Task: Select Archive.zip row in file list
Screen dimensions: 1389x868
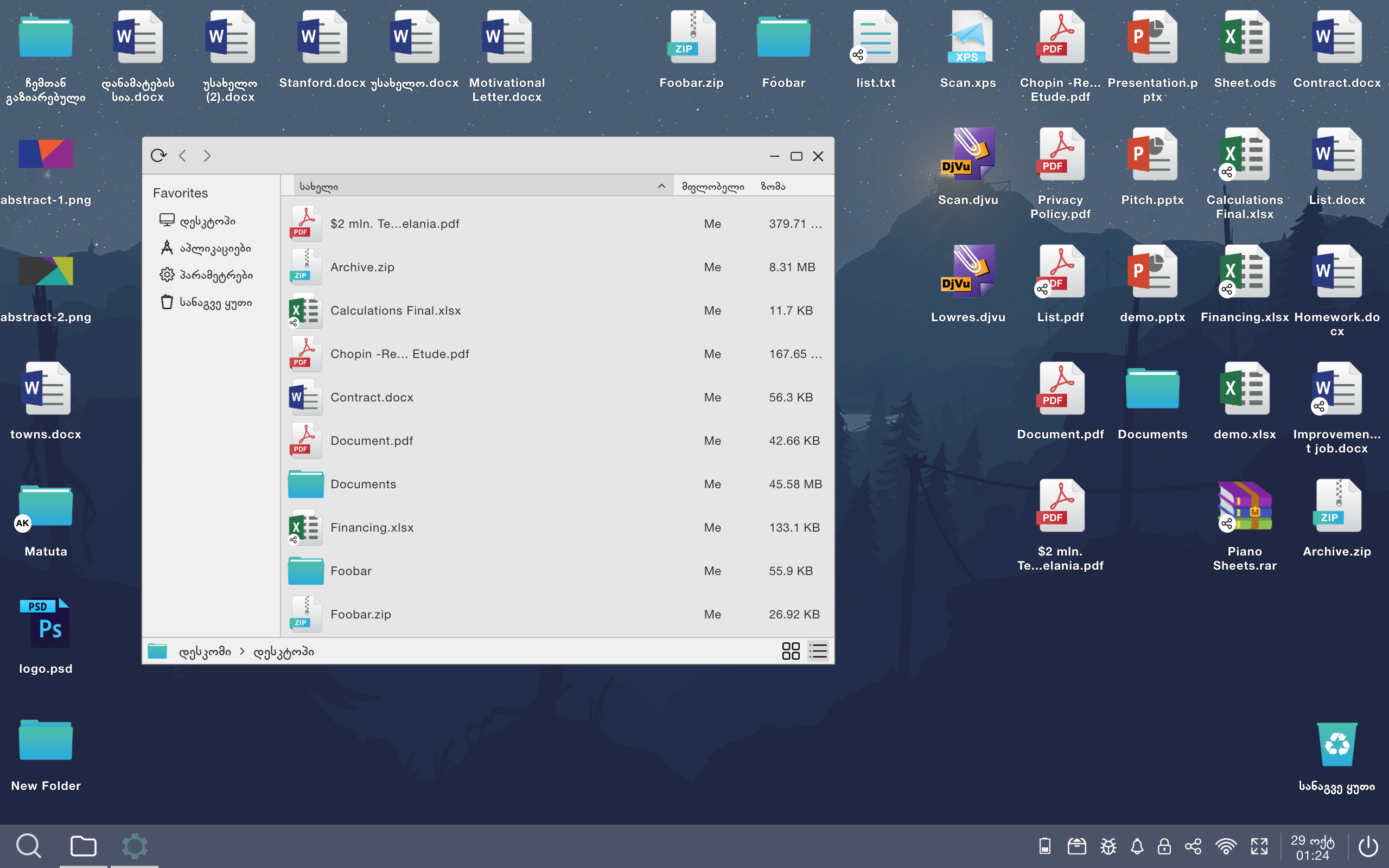Action: pos(557,267)
